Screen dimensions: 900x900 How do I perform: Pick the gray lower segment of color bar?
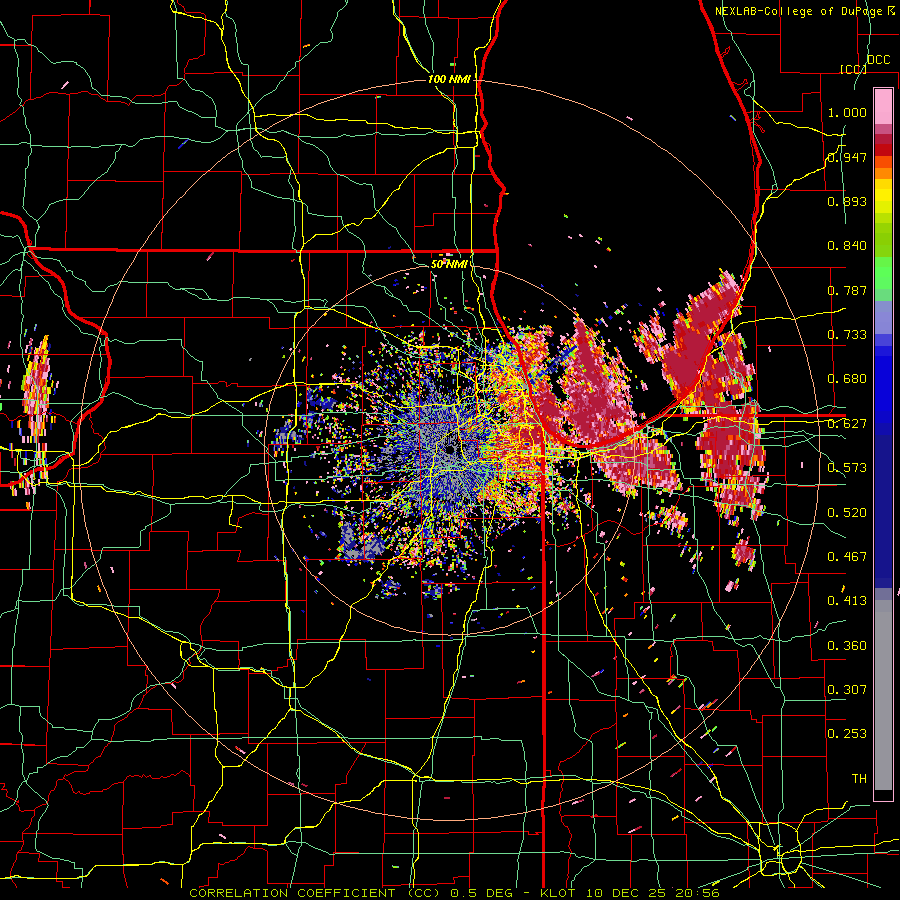tap(883, 696)
